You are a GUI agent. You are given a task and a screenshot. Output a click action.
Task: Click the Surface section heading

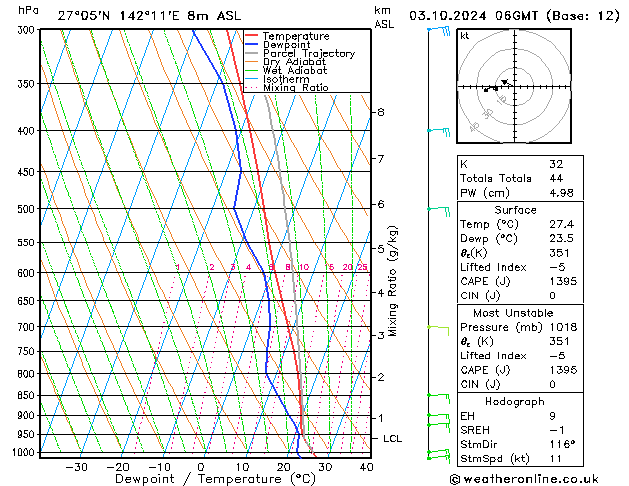[515, 210]
